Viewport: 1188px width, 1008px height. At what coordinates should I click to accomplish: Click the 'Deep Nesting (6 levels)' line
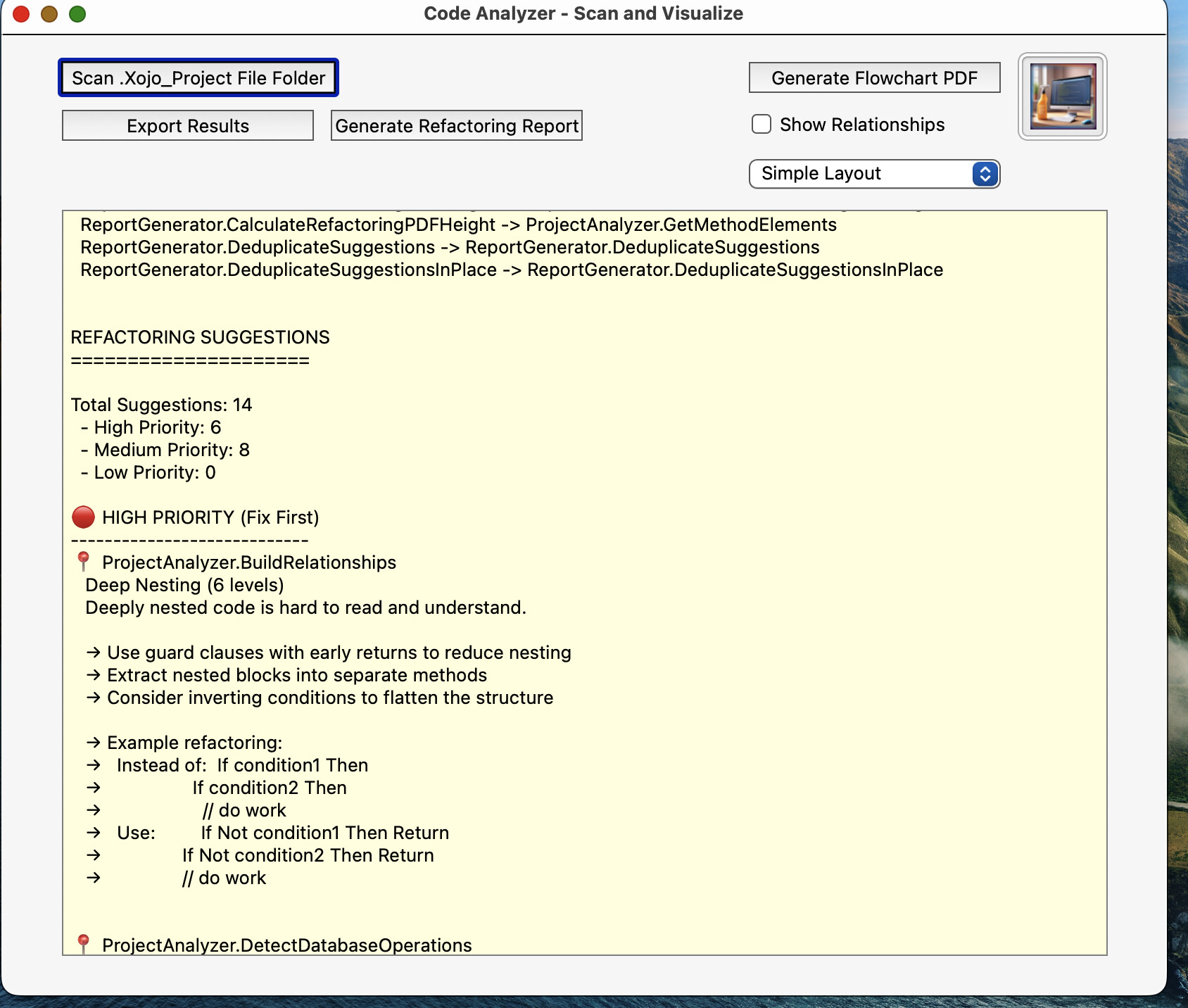pos(184,585)
